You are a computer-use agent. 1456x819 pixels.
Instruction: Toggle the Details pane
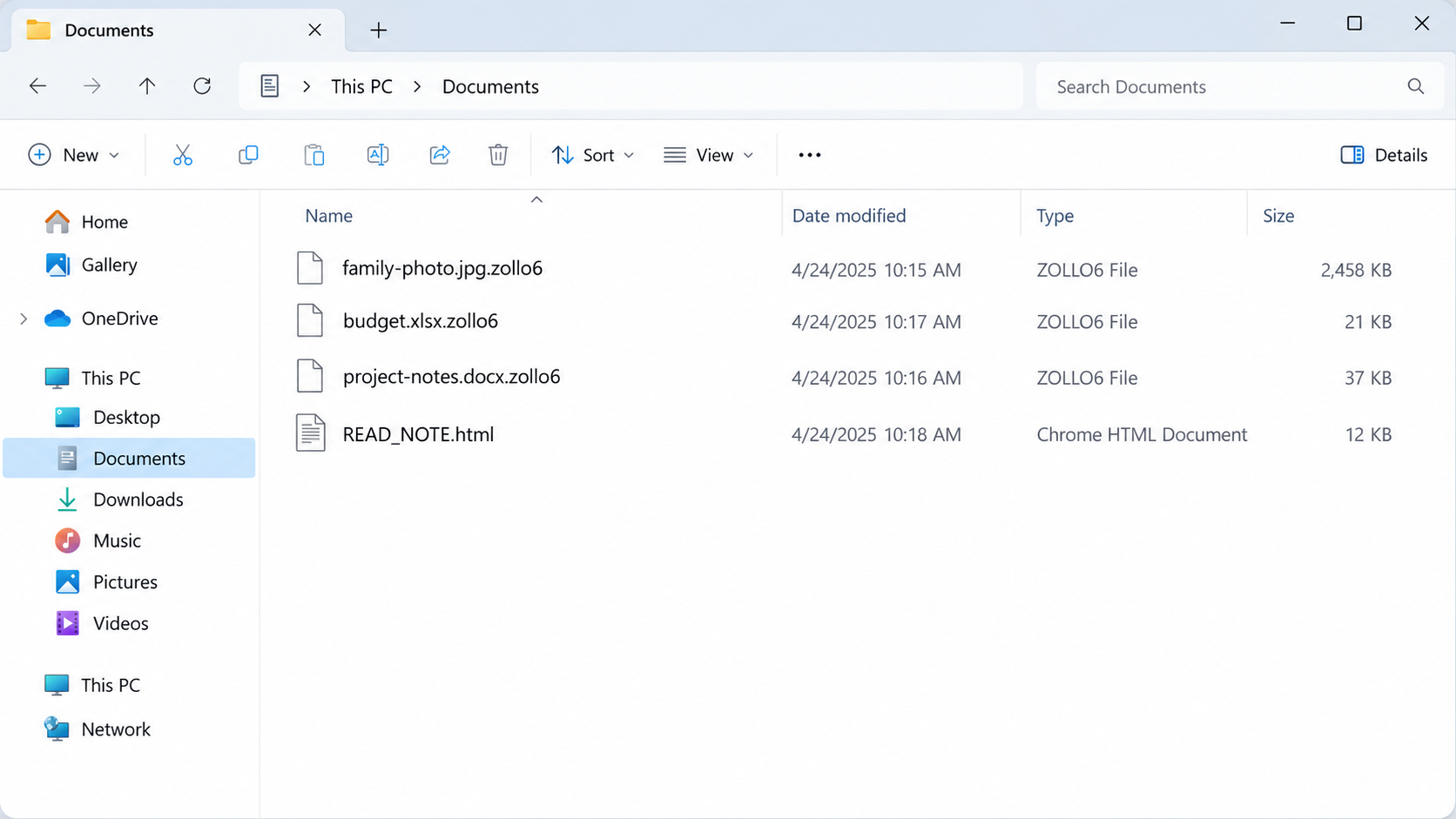[1384, 155]
